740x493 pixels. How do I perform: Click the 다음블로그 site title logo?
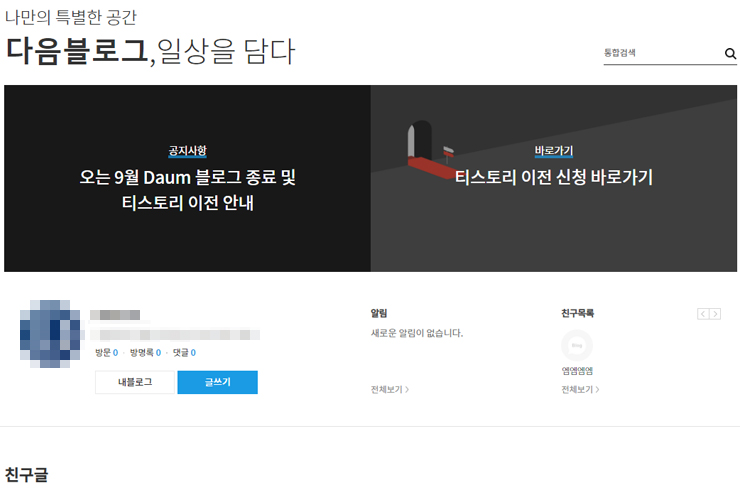(x=78, y=51)
